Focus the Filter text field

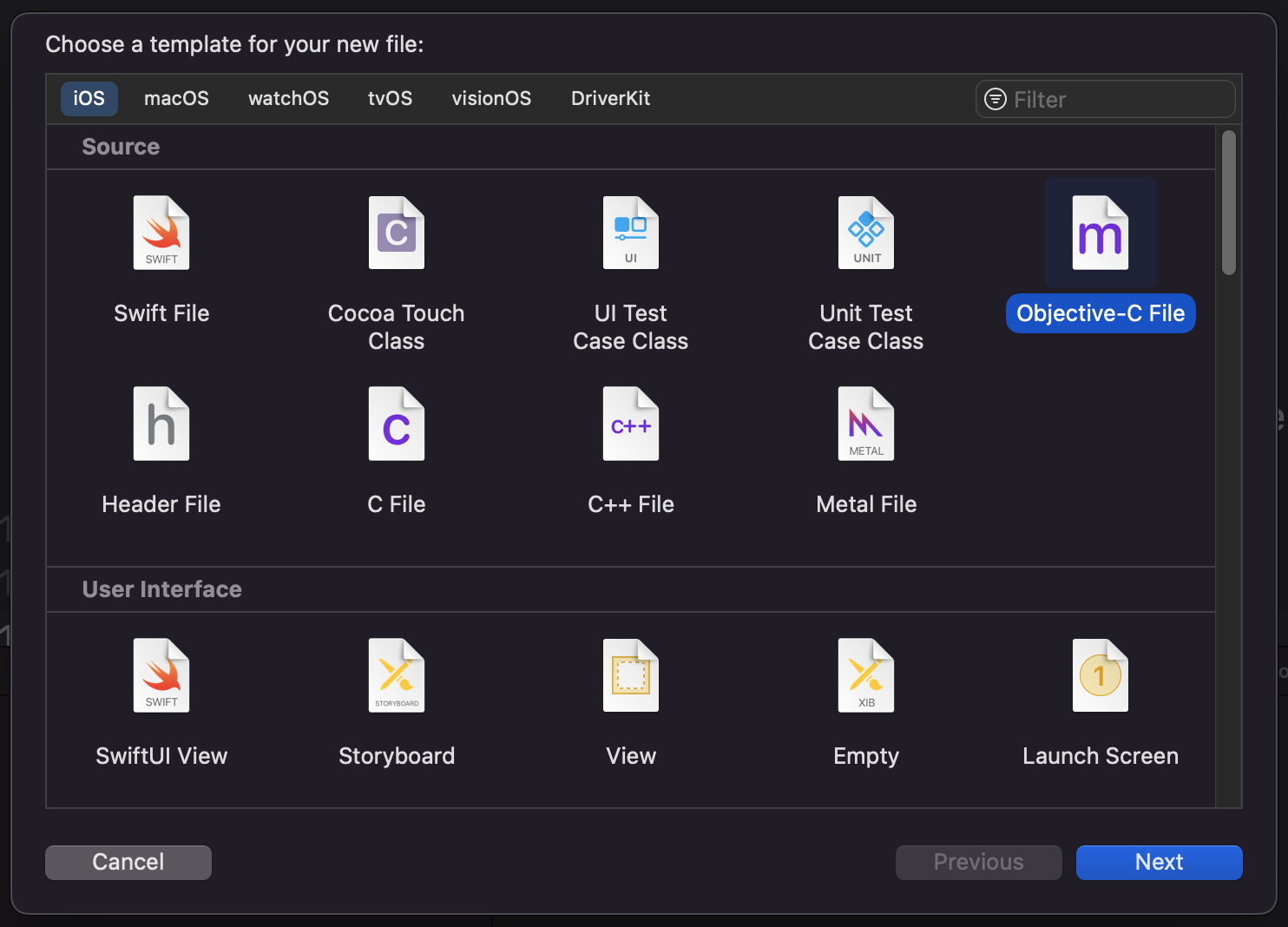pyautogui.click(x=1106, y=99)
